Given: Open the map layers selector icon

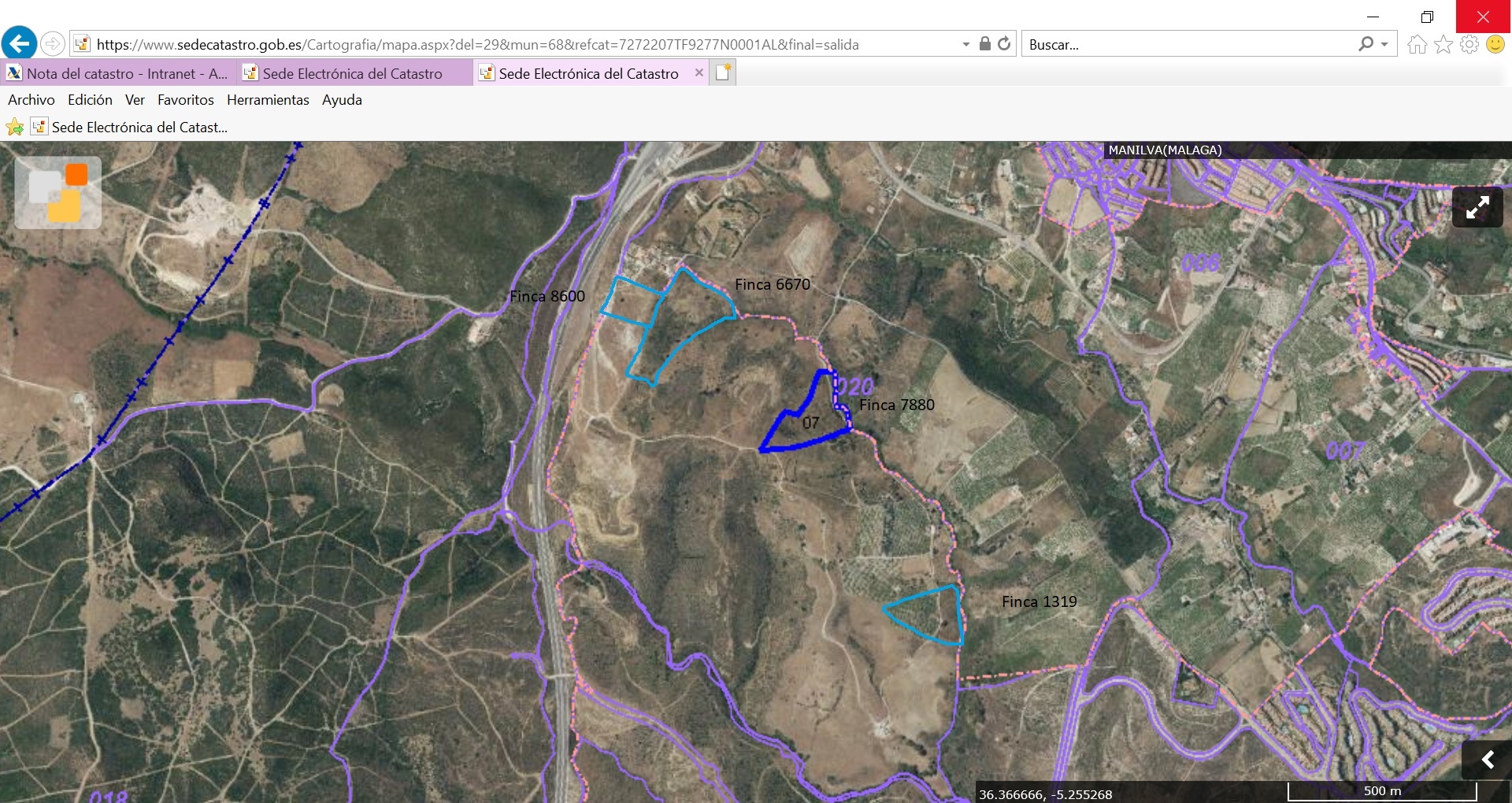Looking at the screenshot, I should (x=58, y=192).
